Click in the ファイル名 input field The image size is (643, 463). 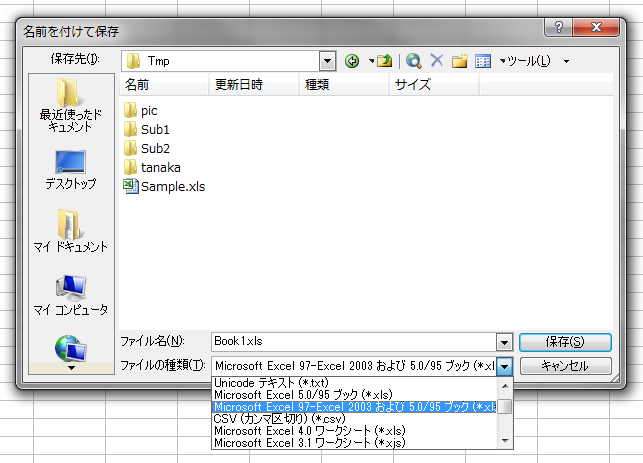point(353,342)
